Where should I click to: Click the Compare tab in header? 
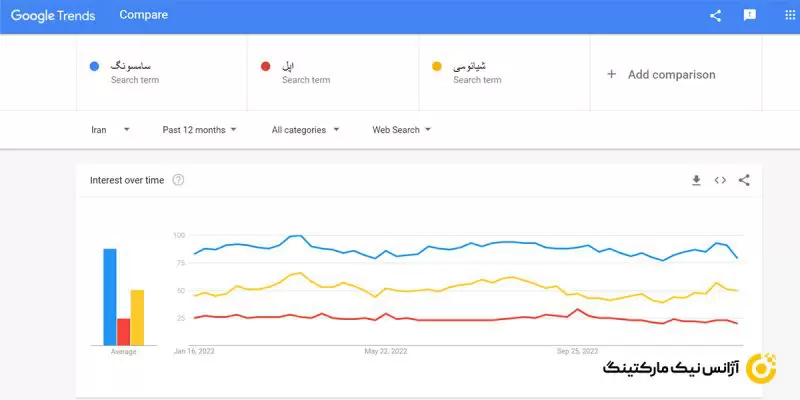[x=143, y=15]
